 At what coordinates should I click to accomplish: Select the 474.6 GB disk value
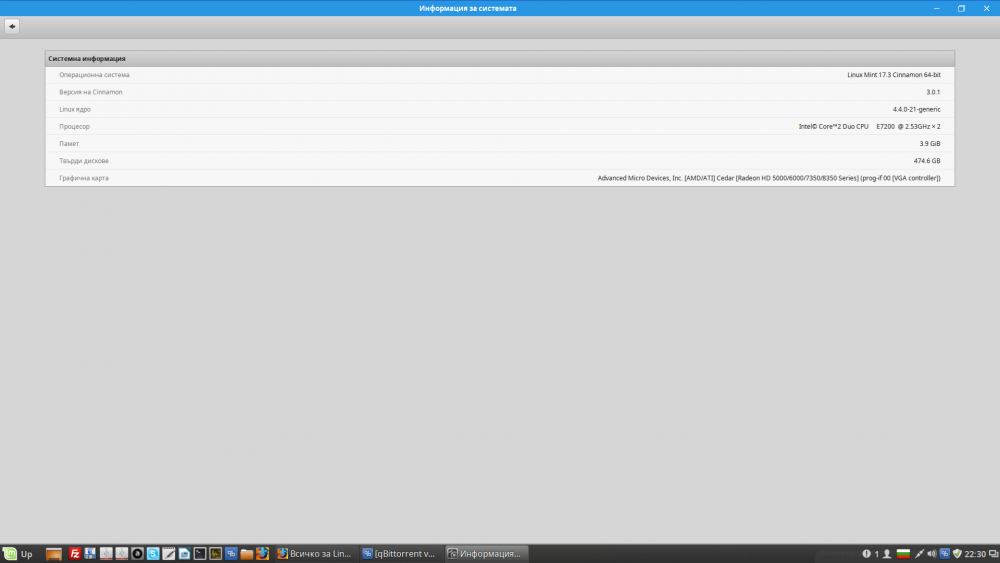tap(927, 161)
